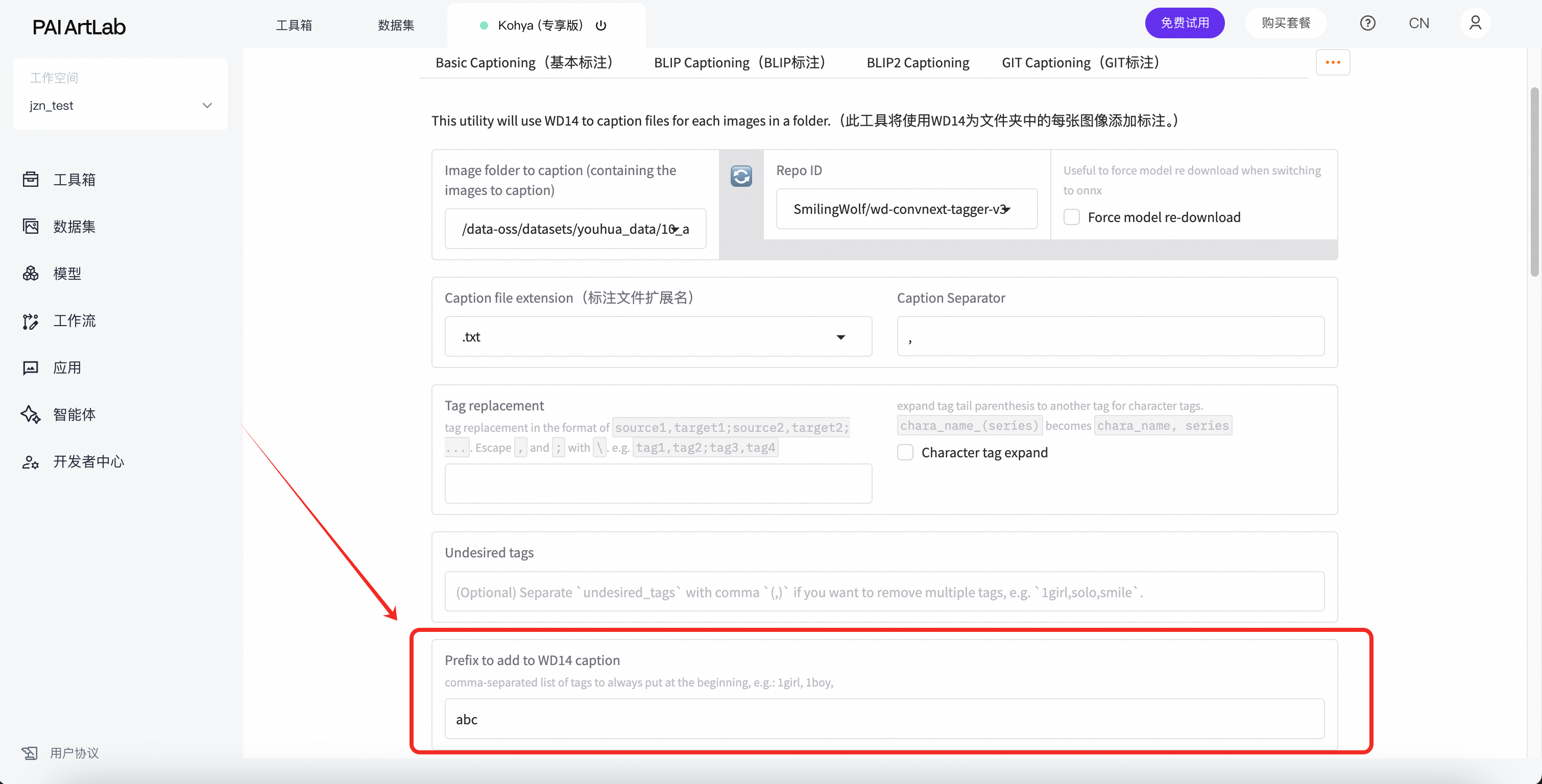This screenshot has width=1542, height=784.
Task: Open the user profile avatar icon
Action: coord(1475,23)
